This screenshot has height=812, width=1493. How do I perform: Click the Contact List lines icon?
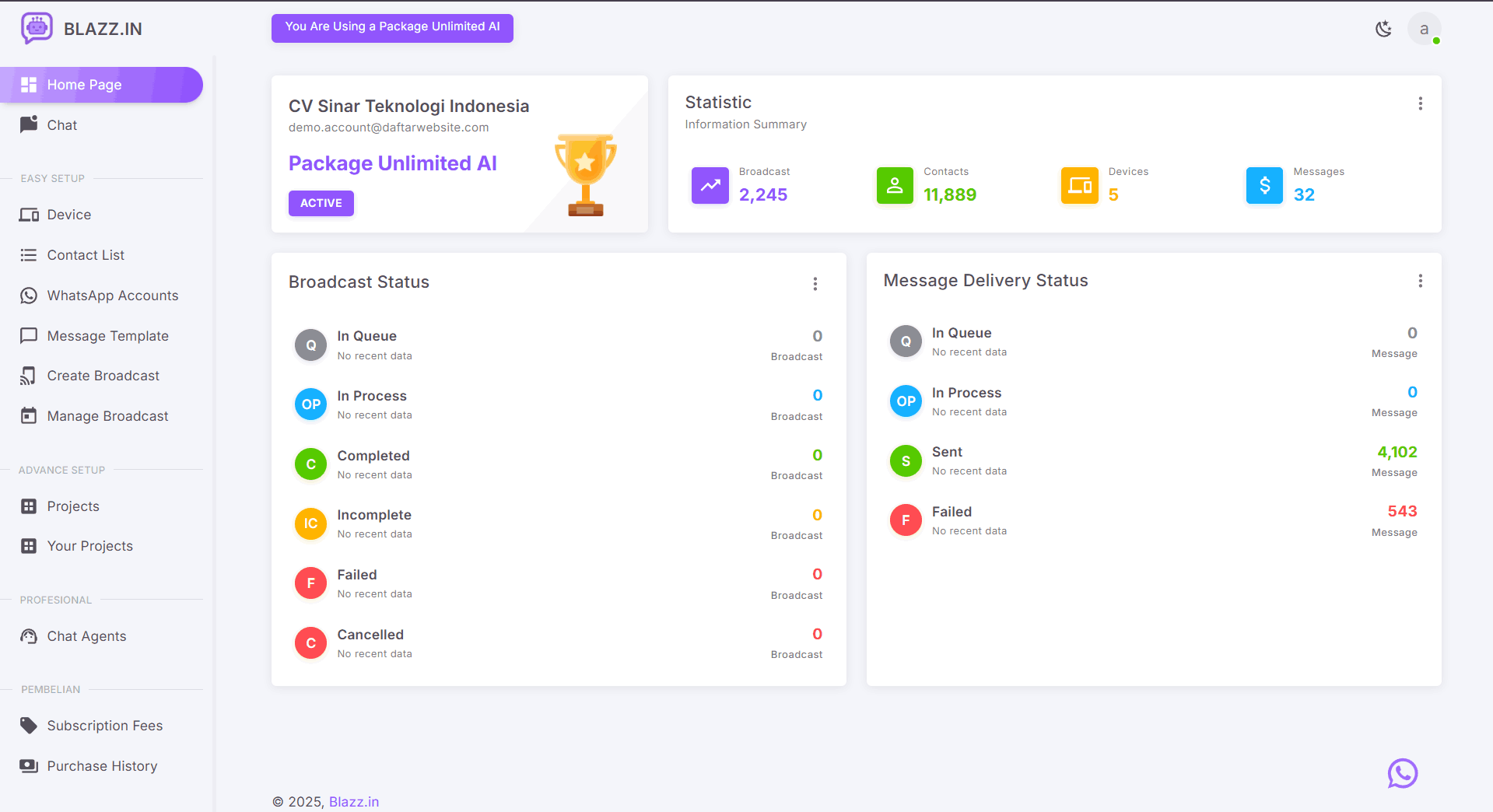(29, 255)
